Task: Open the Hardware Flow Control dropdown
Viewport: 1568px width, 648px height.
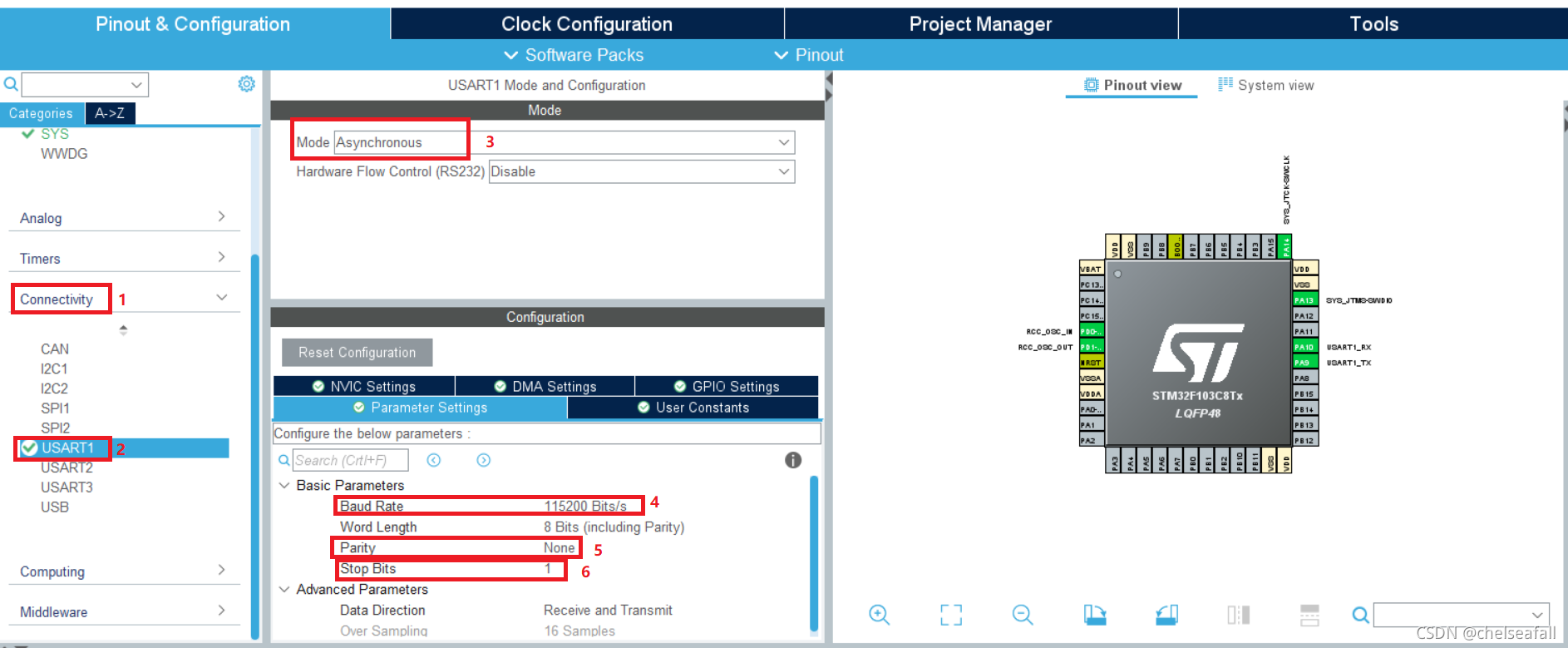Action: coord(783,171)
